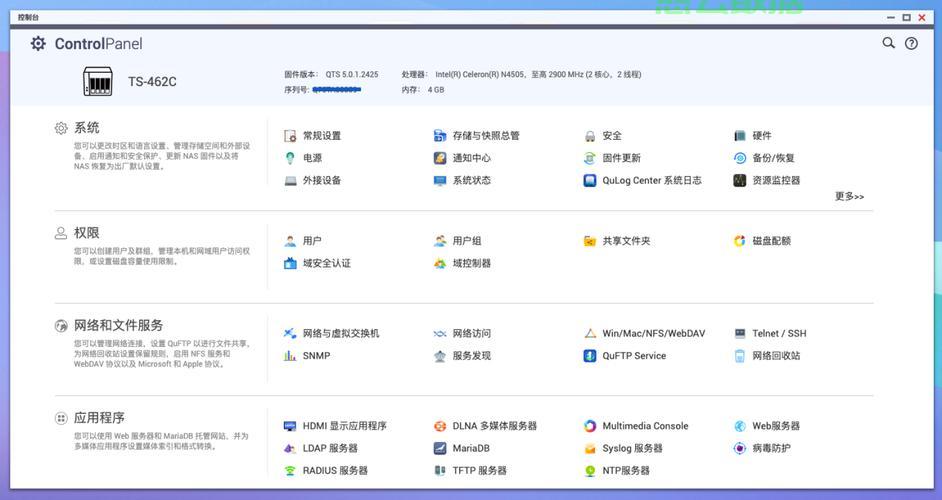The height and width of the screenshot is (500, 942).
Task: Open the SNMP icon
Action: tap(290, 356)
